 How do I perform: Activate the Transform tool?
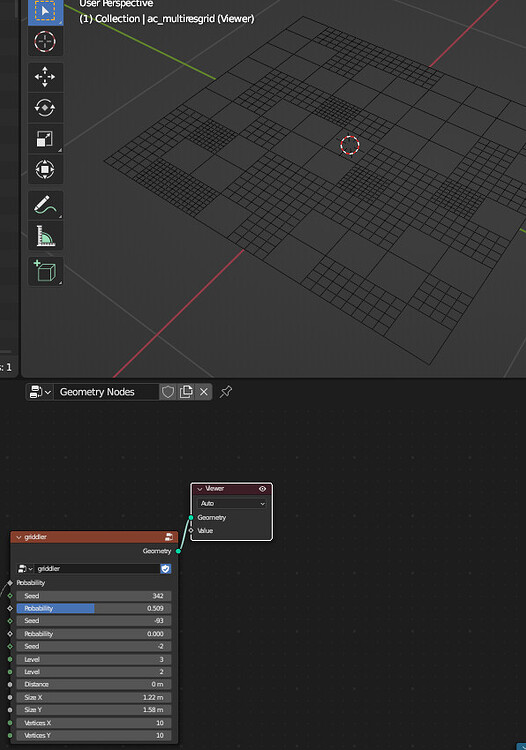click(x=45, y=169)
